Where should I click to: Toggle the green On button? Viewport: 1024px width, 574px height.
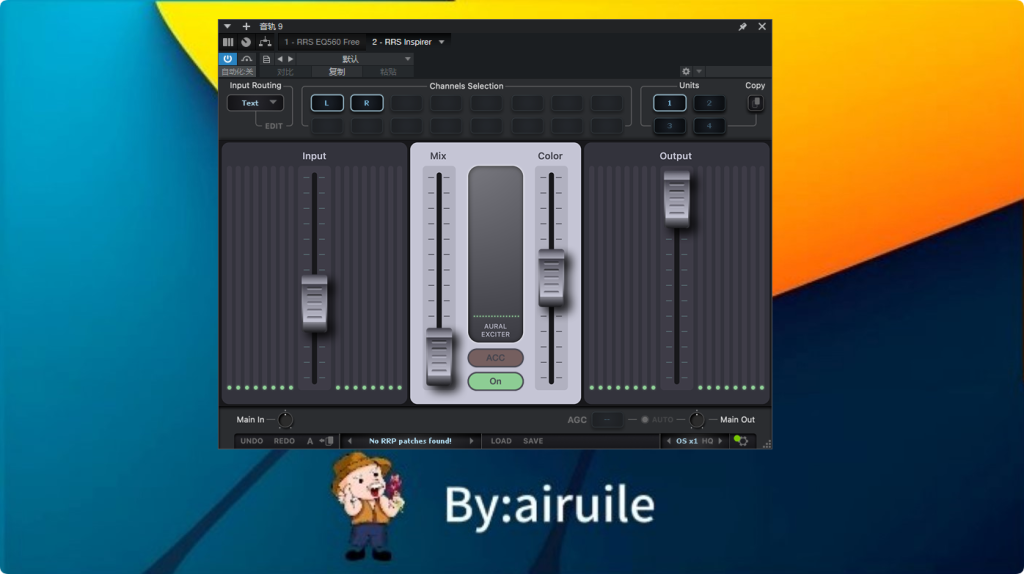pos(496,381)
